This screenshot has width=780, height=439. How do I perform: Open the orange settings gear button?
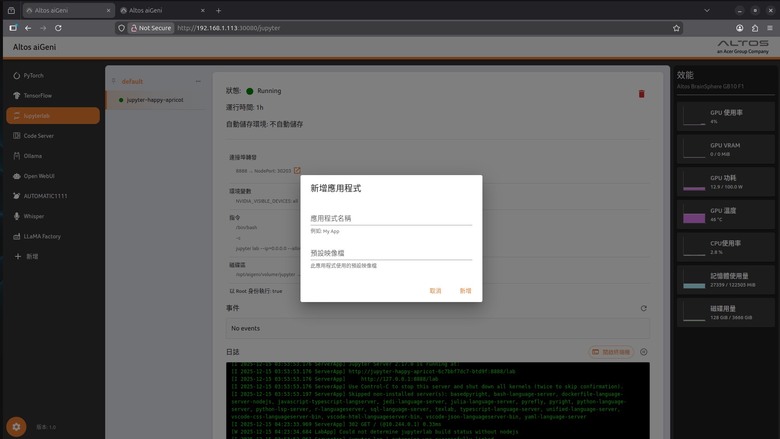16,427
